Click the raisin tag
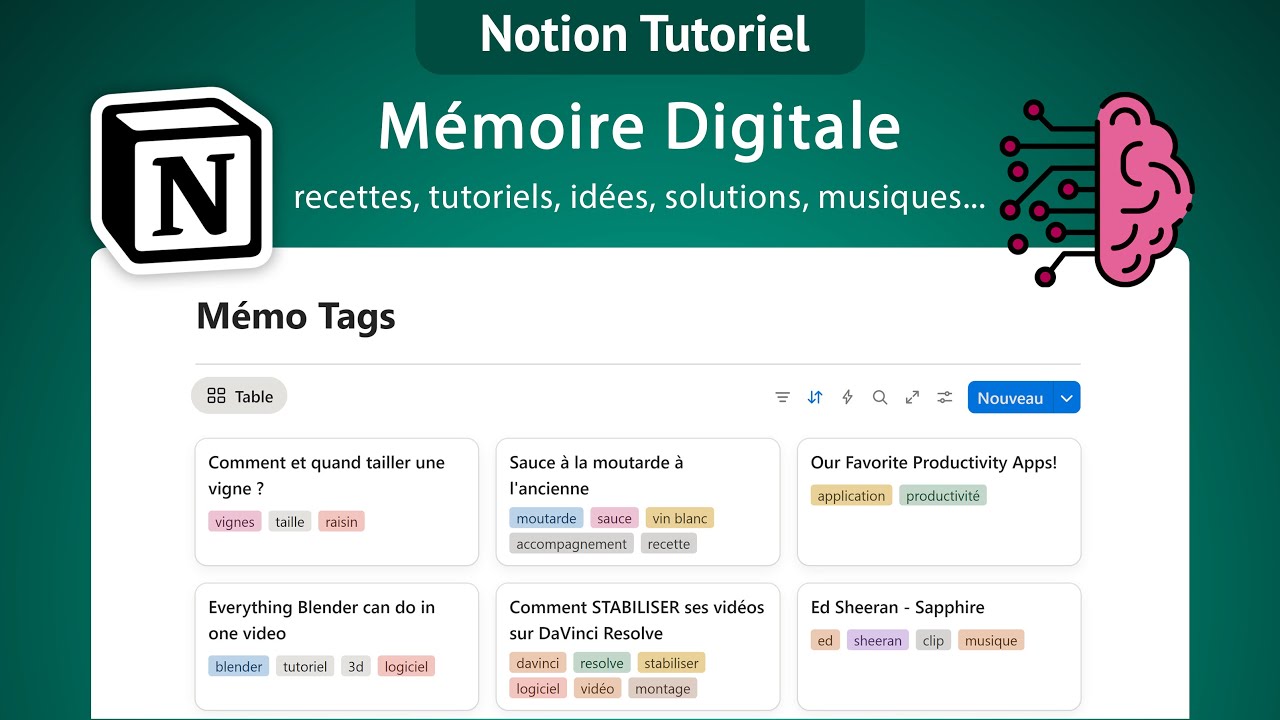Screen dimensions: 1280x720 341,521
